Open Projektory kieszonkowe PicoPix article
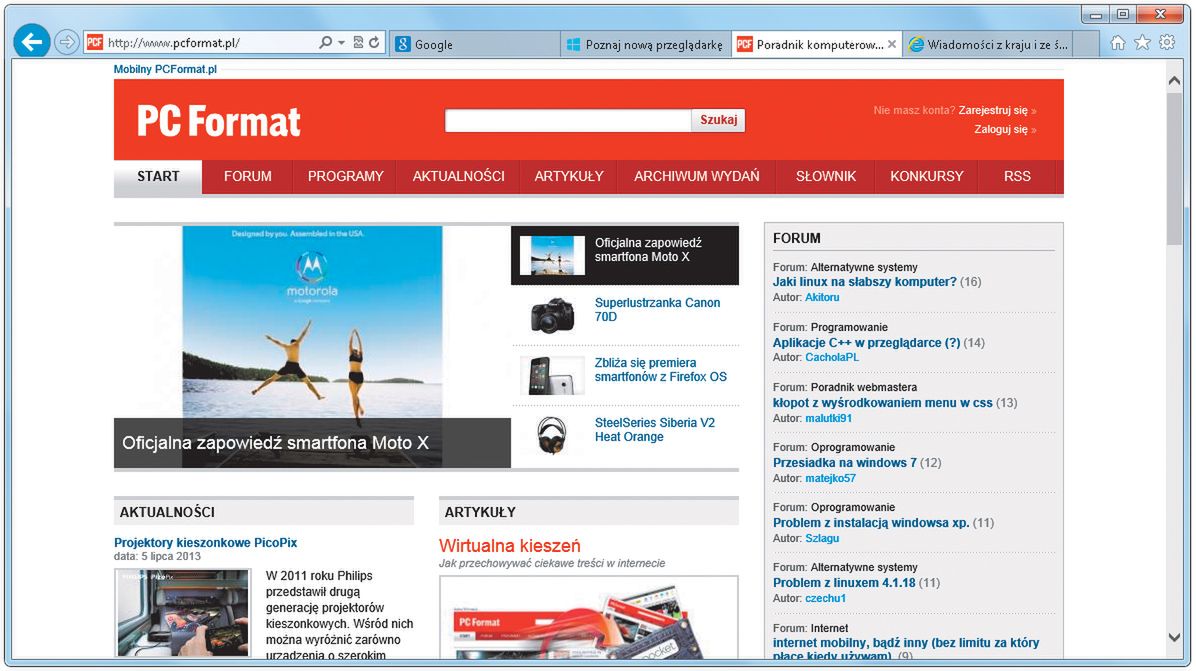 click(205, 543)
